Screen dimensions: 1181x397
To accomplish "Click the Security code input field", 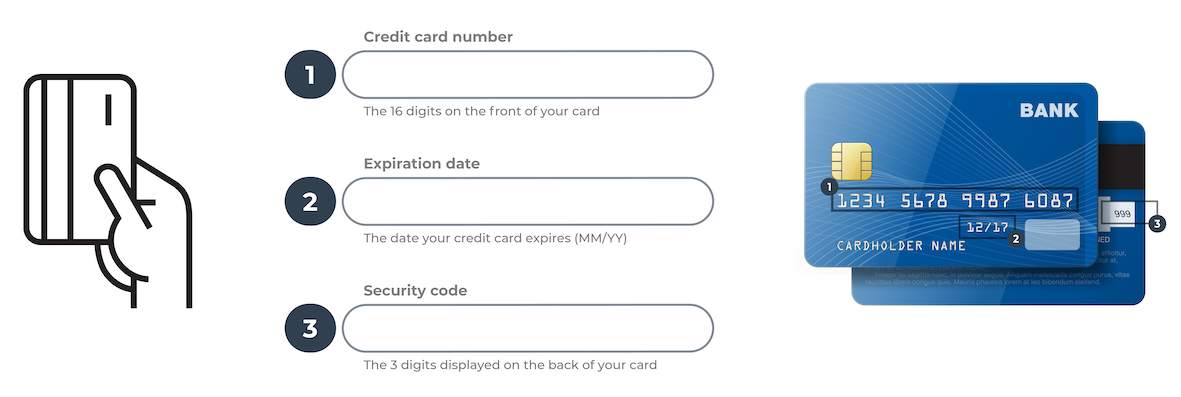I will point(527,328).
